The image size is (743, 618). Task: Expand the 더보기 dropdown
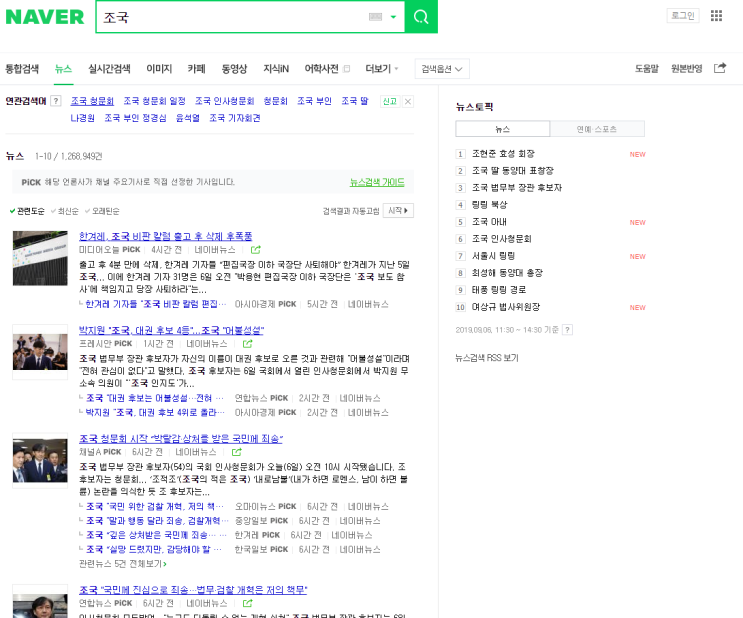coord(381,69)
